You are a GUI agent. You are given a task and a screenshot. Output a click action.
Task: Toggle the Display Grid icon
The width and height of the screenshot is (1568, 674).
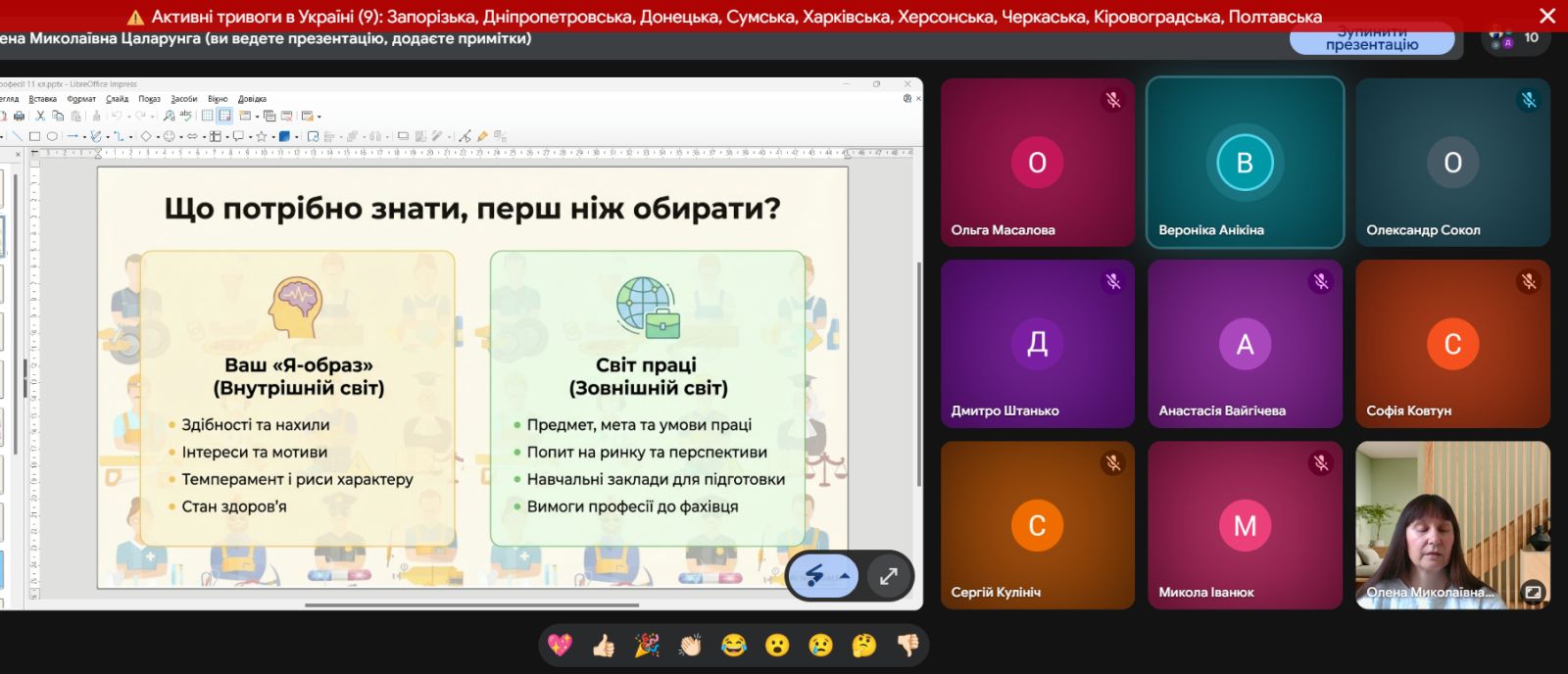tap(207, 116)
